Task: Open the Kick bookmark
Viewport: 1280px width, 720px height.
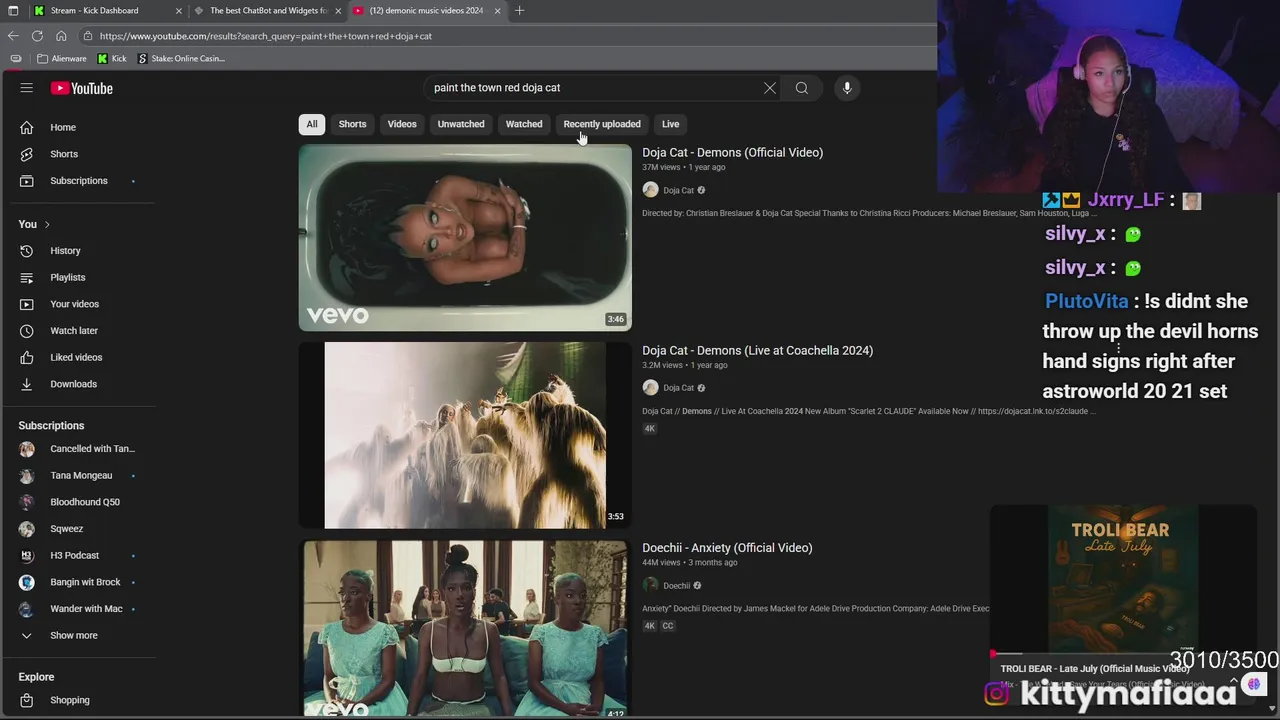Action: point(112,58)
